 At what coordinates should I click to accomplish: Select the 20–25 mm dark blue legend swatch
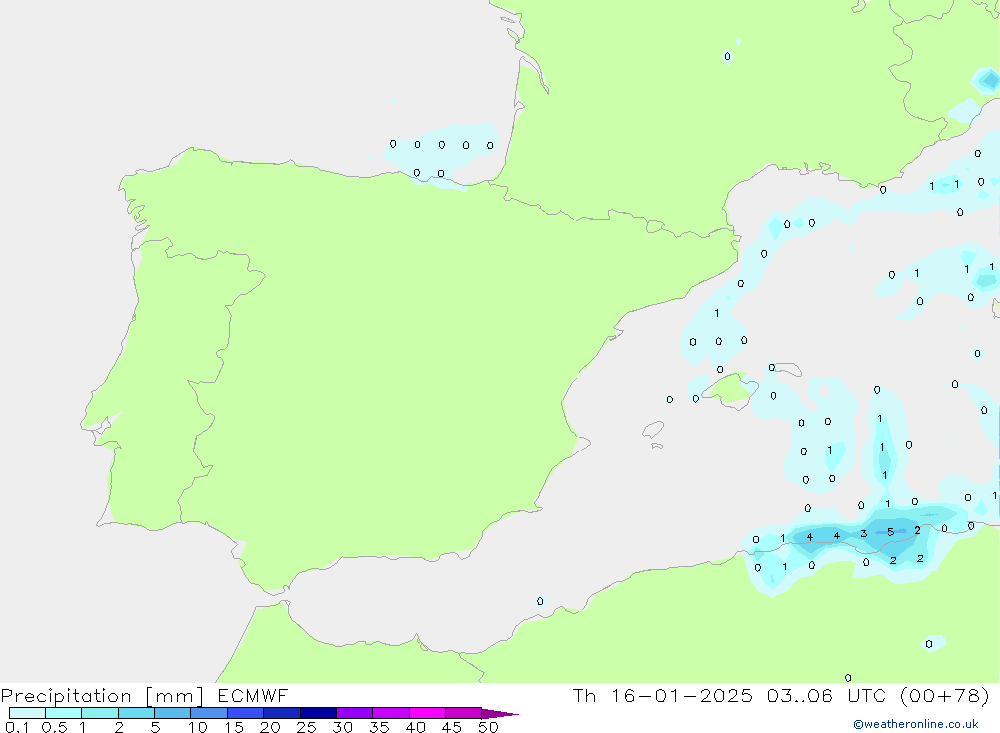(x=281, y=713)
